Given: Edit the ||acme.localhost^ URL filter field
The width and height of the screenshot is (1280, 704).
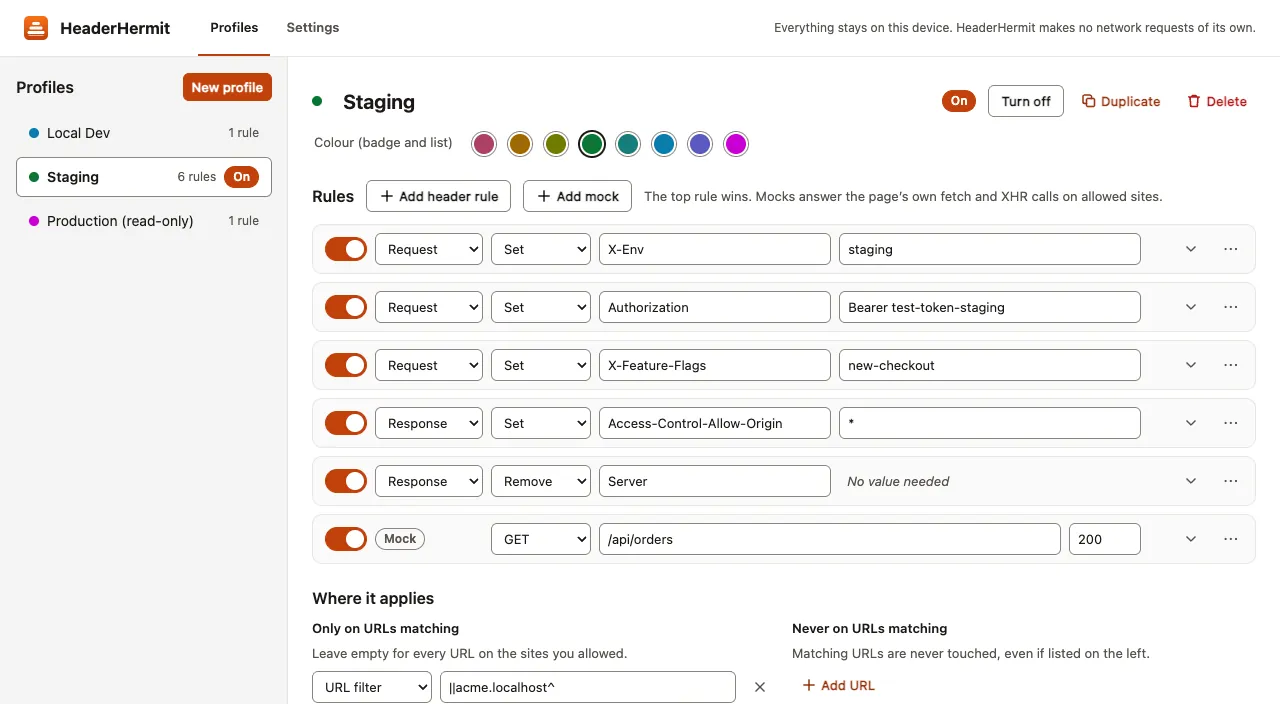Looking at the screenshot, I should (588, 687).
